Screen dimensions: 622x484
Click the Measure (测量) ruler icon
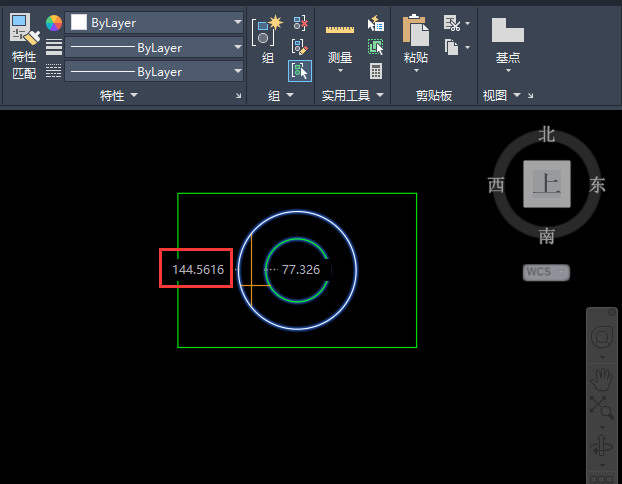pos(340,30)
